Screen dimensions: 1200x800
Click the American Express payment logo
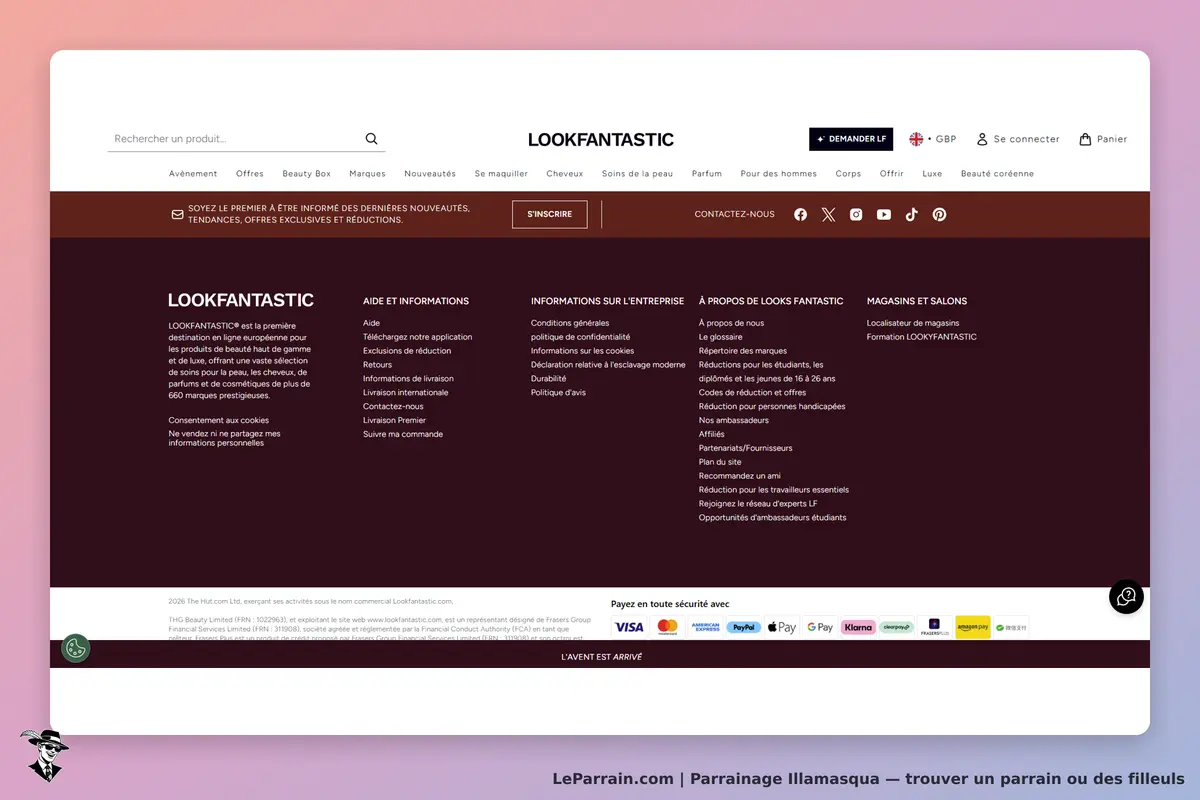705,627
